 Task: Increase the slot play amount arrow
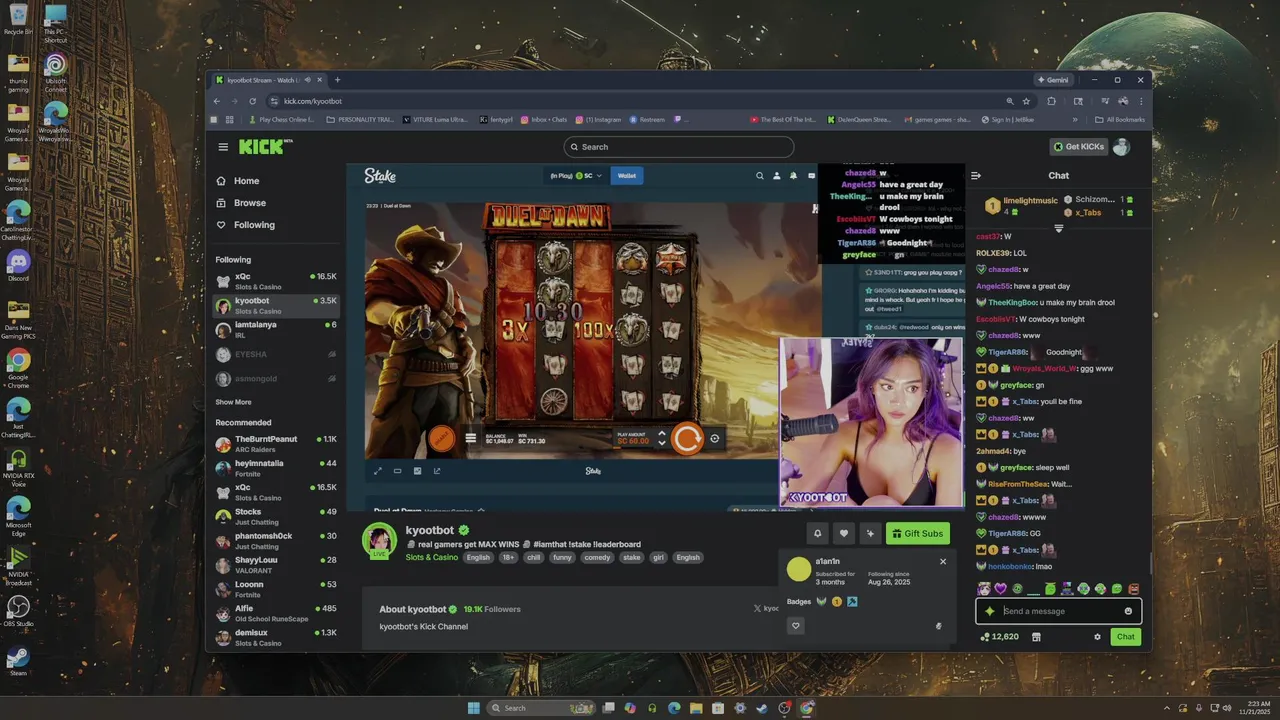(x=661, y=434)
